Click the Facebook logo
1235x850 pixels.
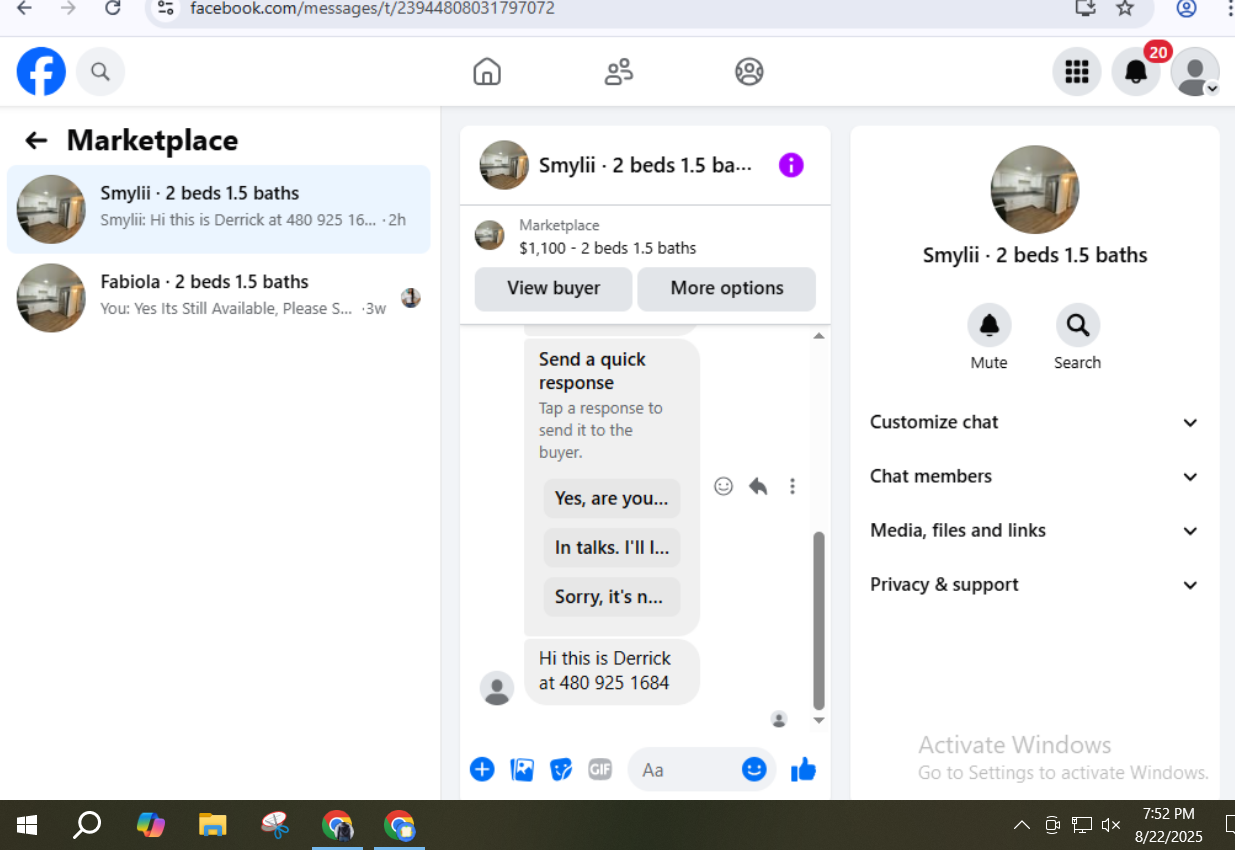[x=41, y=72]
